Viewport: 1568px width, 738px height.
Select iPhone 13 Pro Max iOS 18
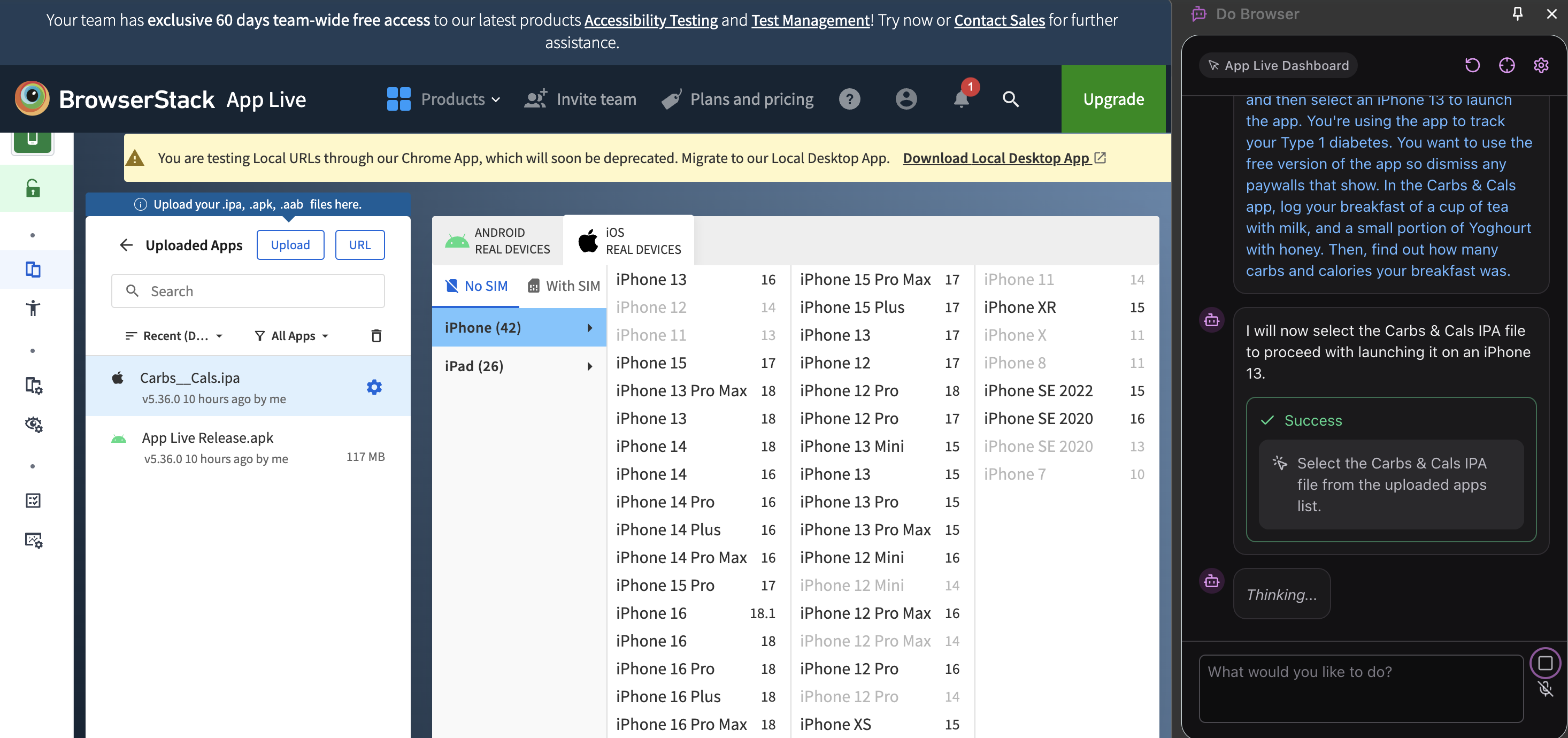tap(696, 391)
